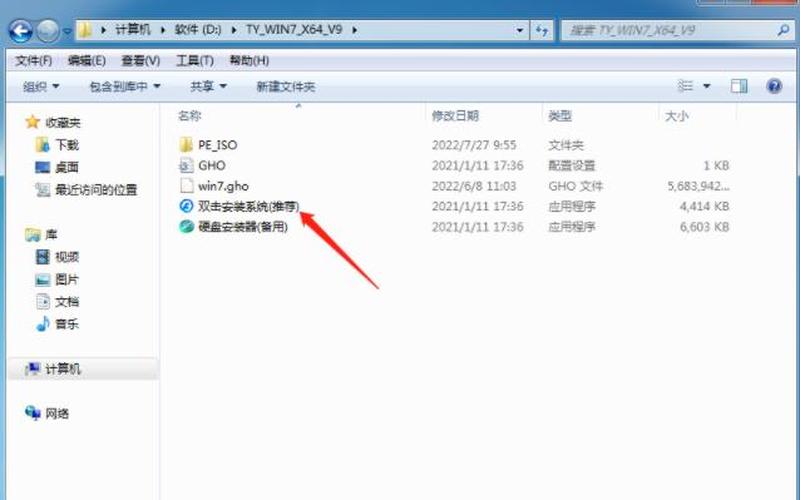Click the 6,603 KB size cell
800x500 pixels.
point(704,227)
